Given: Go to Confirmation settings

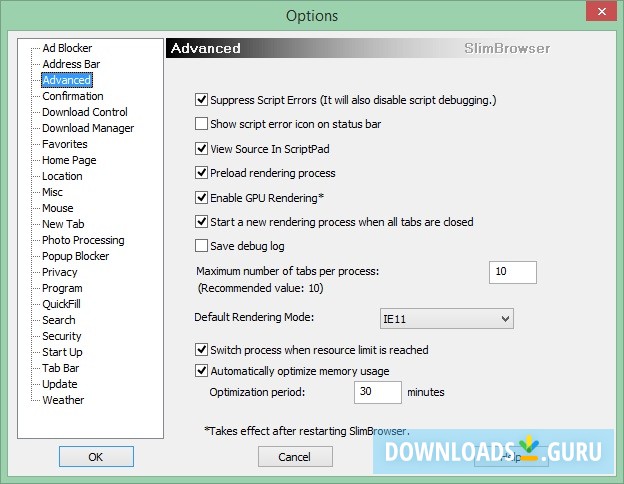Looking at the screenshot, I should (x=73, y=96).
